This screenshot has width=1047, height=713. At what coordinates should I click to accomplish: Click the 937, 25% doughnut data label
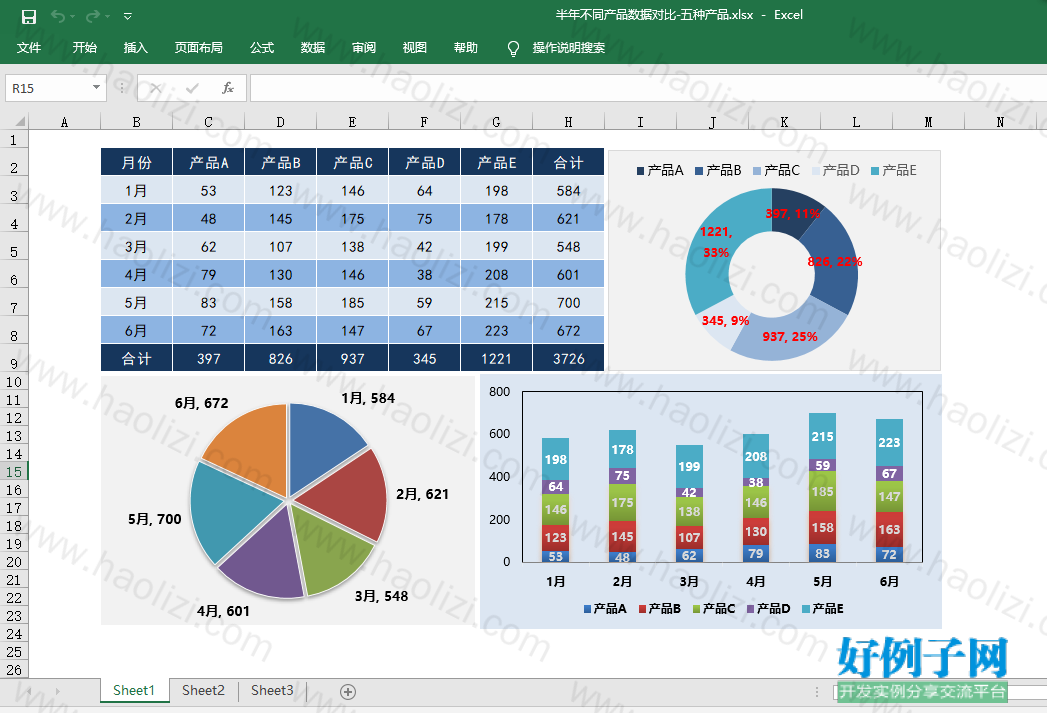click(790, 336)
